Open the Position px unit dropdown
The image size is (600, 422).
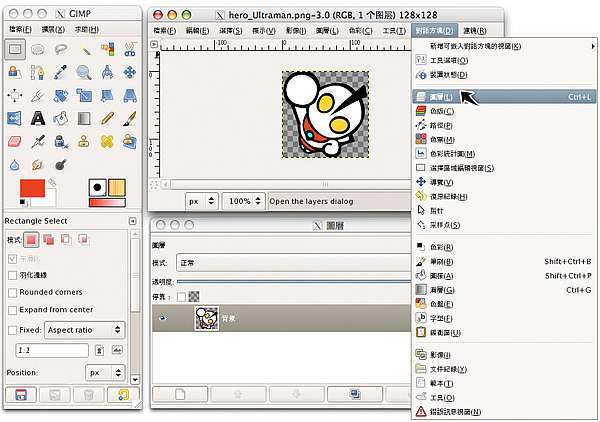point(105,372)
